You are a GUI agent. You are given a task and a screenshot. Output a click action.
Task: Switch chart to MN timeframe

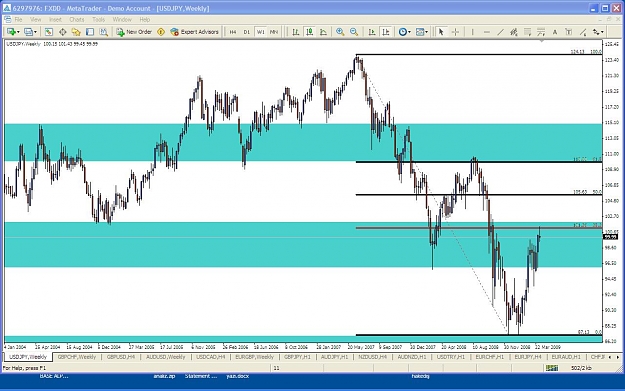(x=274, y=32)
